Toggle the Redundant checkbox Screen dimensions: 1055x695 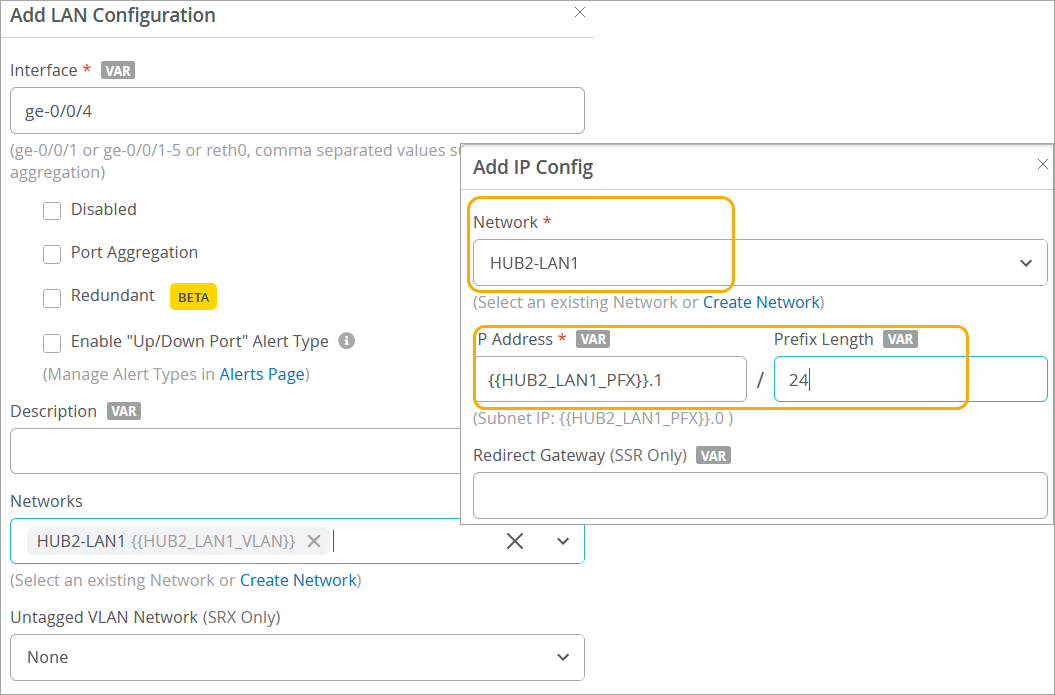click(x=52, y=297)
